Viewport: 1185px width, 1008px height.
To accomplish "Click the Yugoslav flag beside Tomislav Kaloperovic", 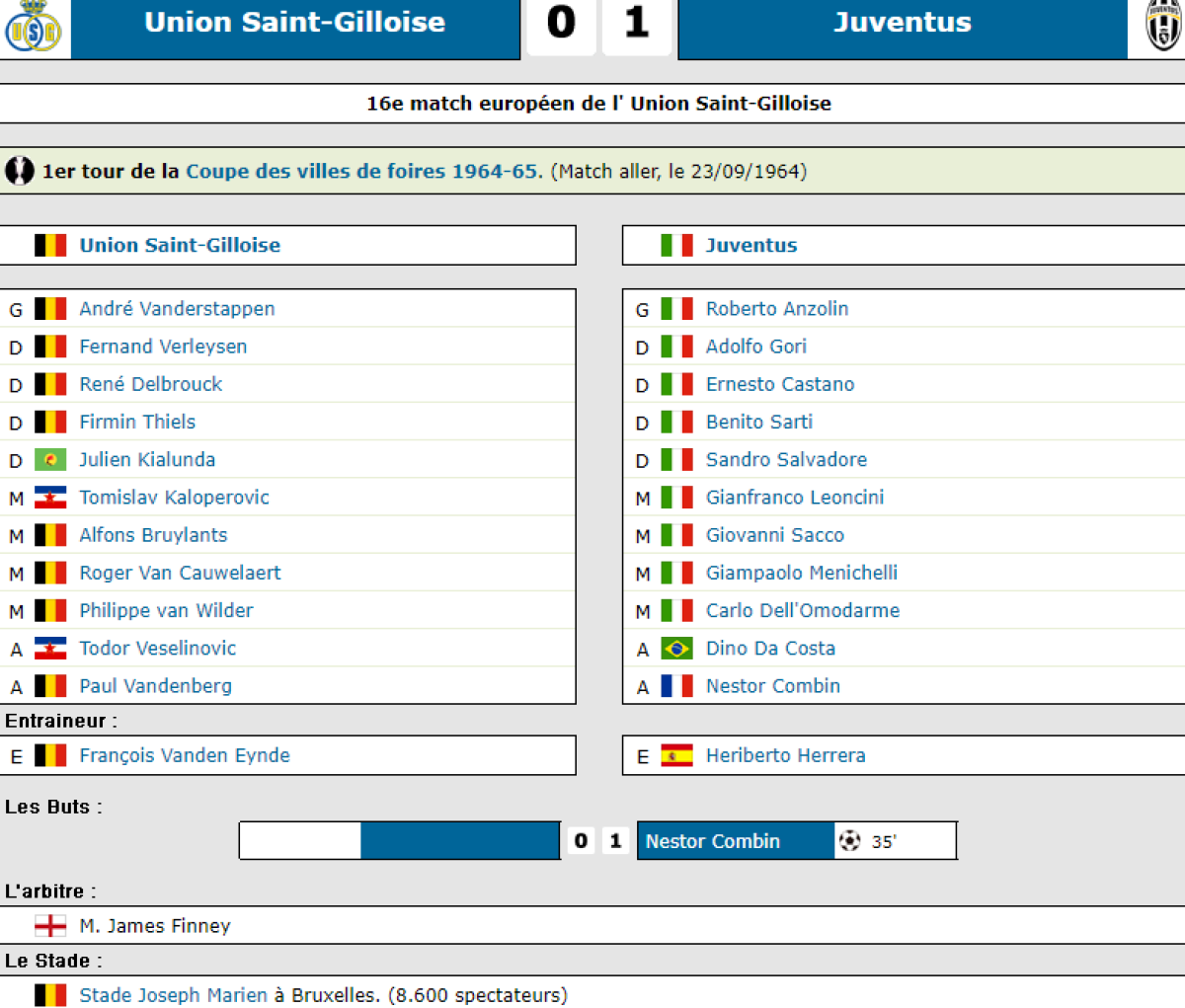I will pos(50,498).
